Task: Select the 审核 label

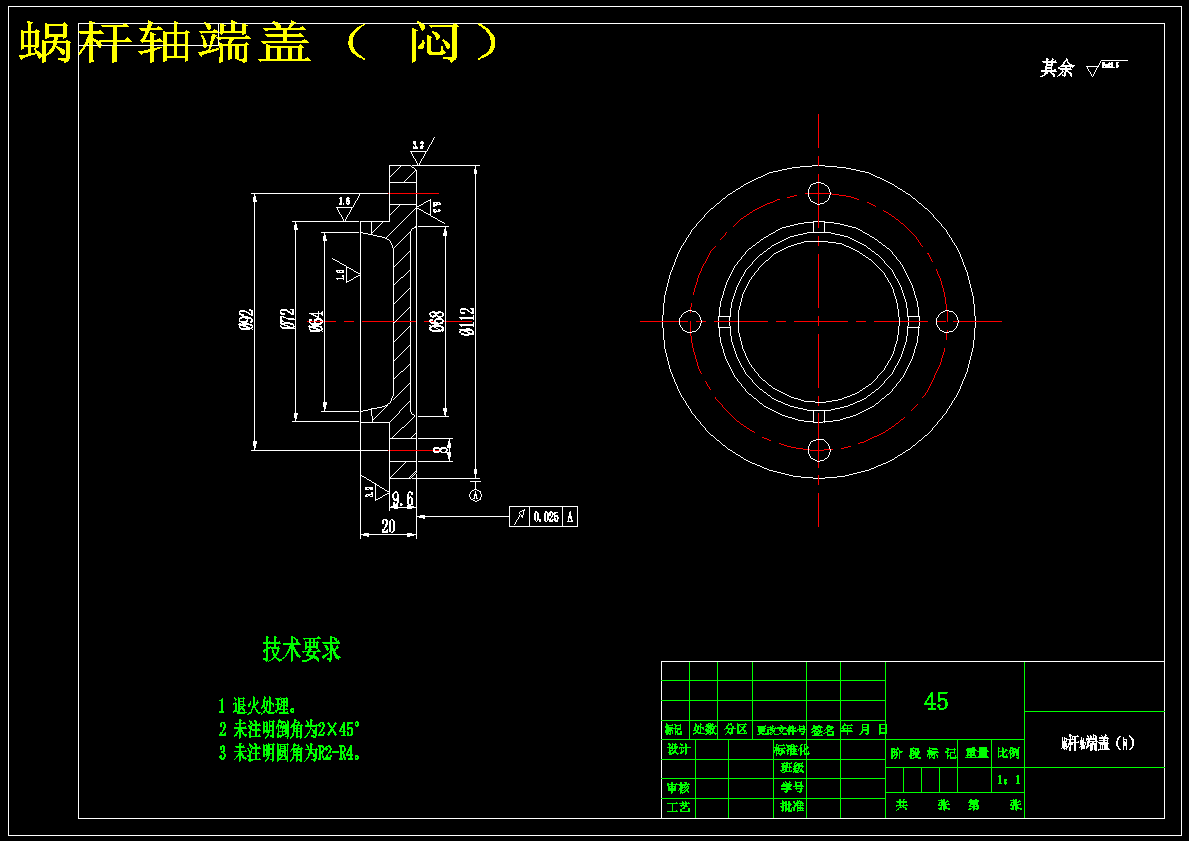Action: 678,788
